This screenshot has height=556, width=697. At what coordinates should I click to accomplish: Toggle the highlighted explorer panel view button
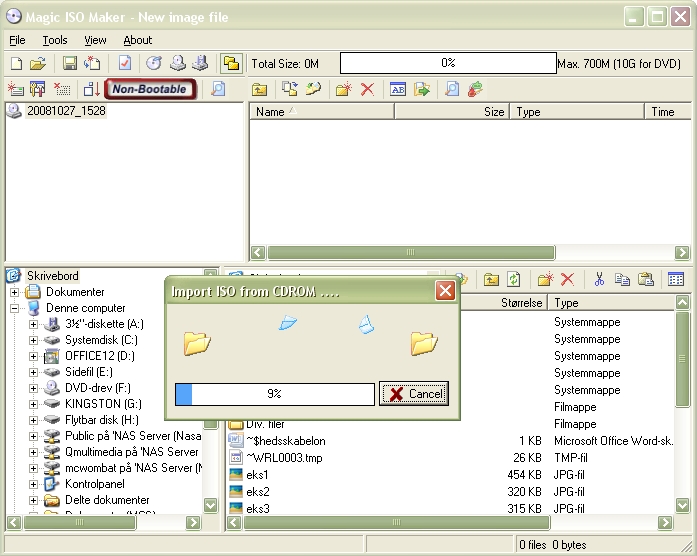click(x=230, y=63)
